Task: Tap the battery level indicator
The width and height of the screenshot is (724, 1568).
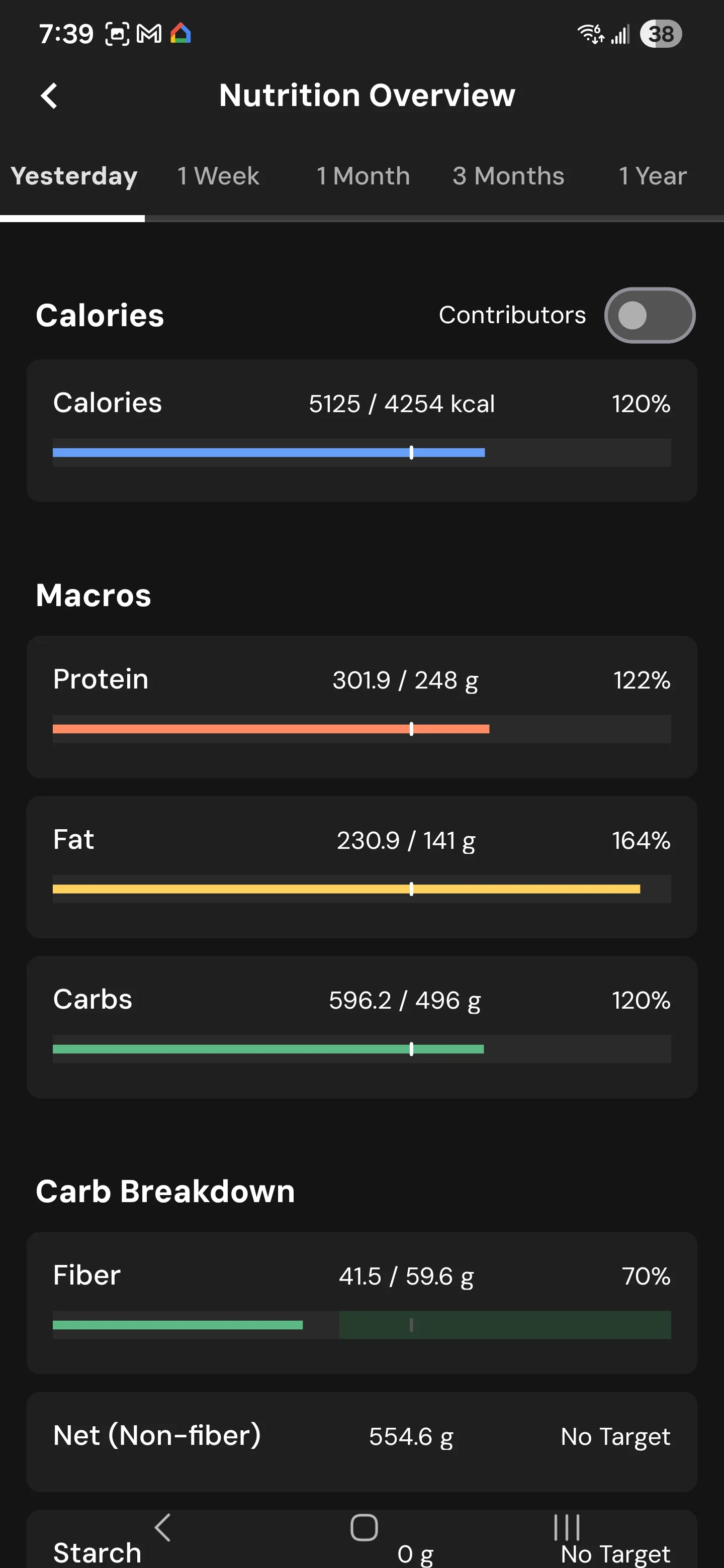Action: tap(661, 34)
